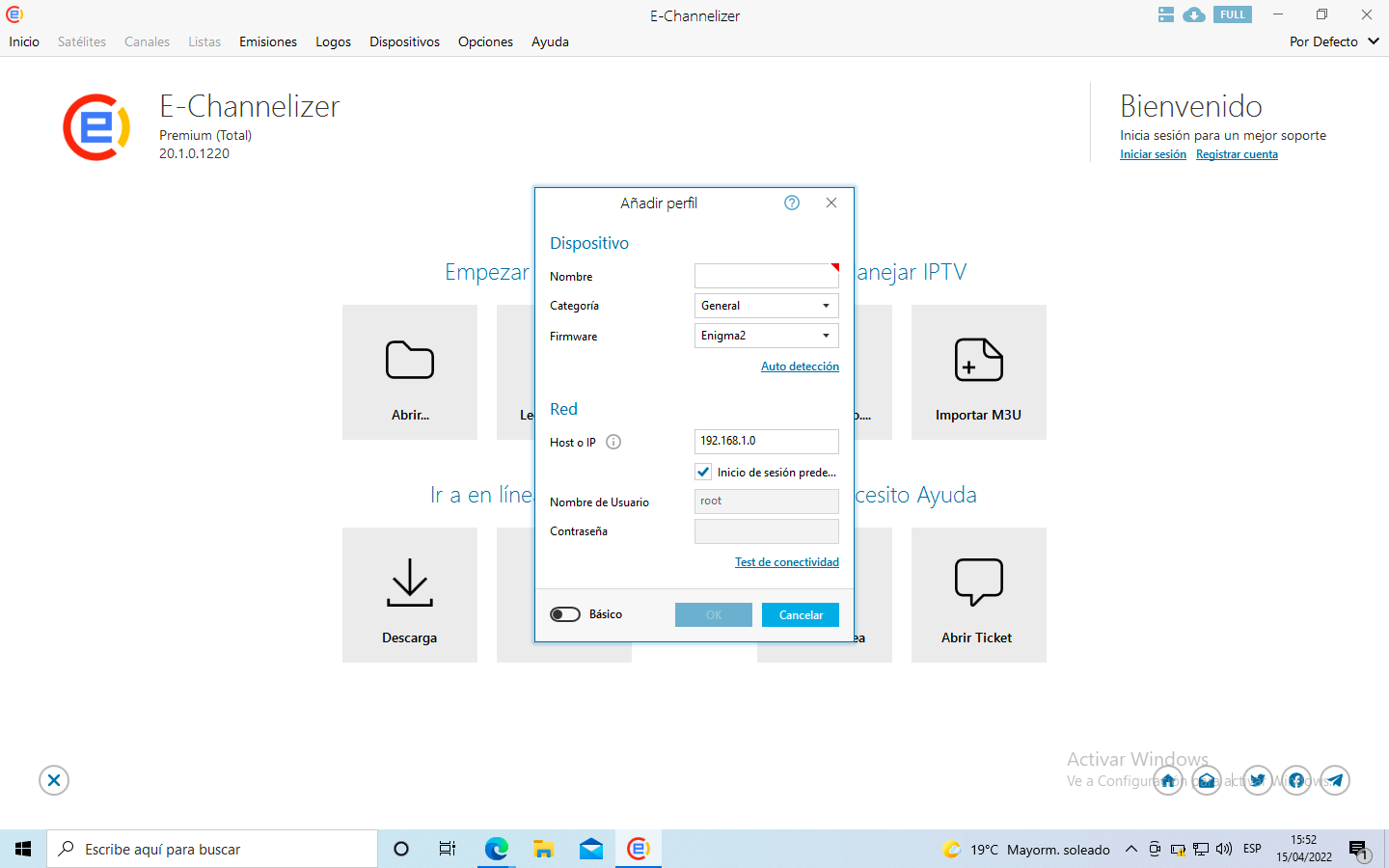
Task: Expand the Por Defecto dropdown
Action: point(1334,41)
